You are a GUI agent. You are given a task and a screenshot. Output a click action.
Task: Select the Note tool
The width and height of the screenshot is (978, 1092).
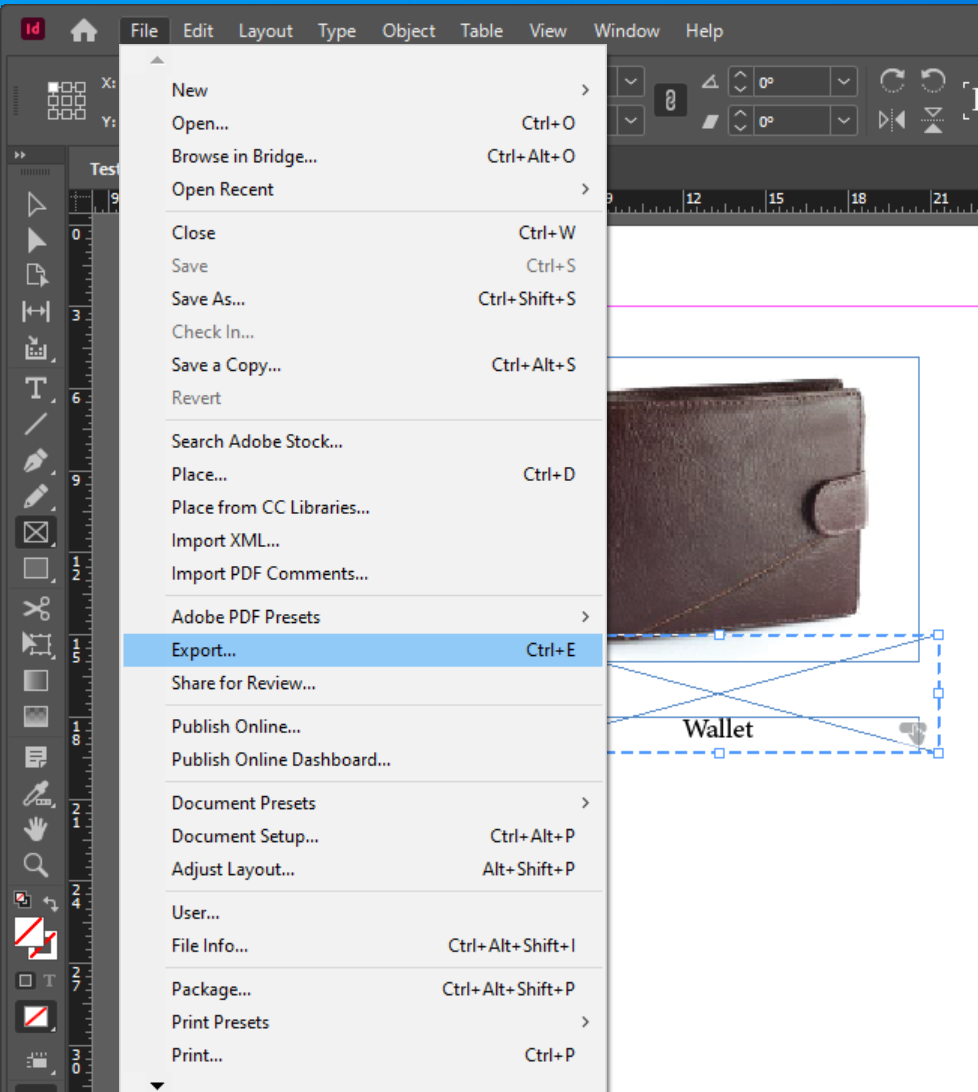[36, 757]
